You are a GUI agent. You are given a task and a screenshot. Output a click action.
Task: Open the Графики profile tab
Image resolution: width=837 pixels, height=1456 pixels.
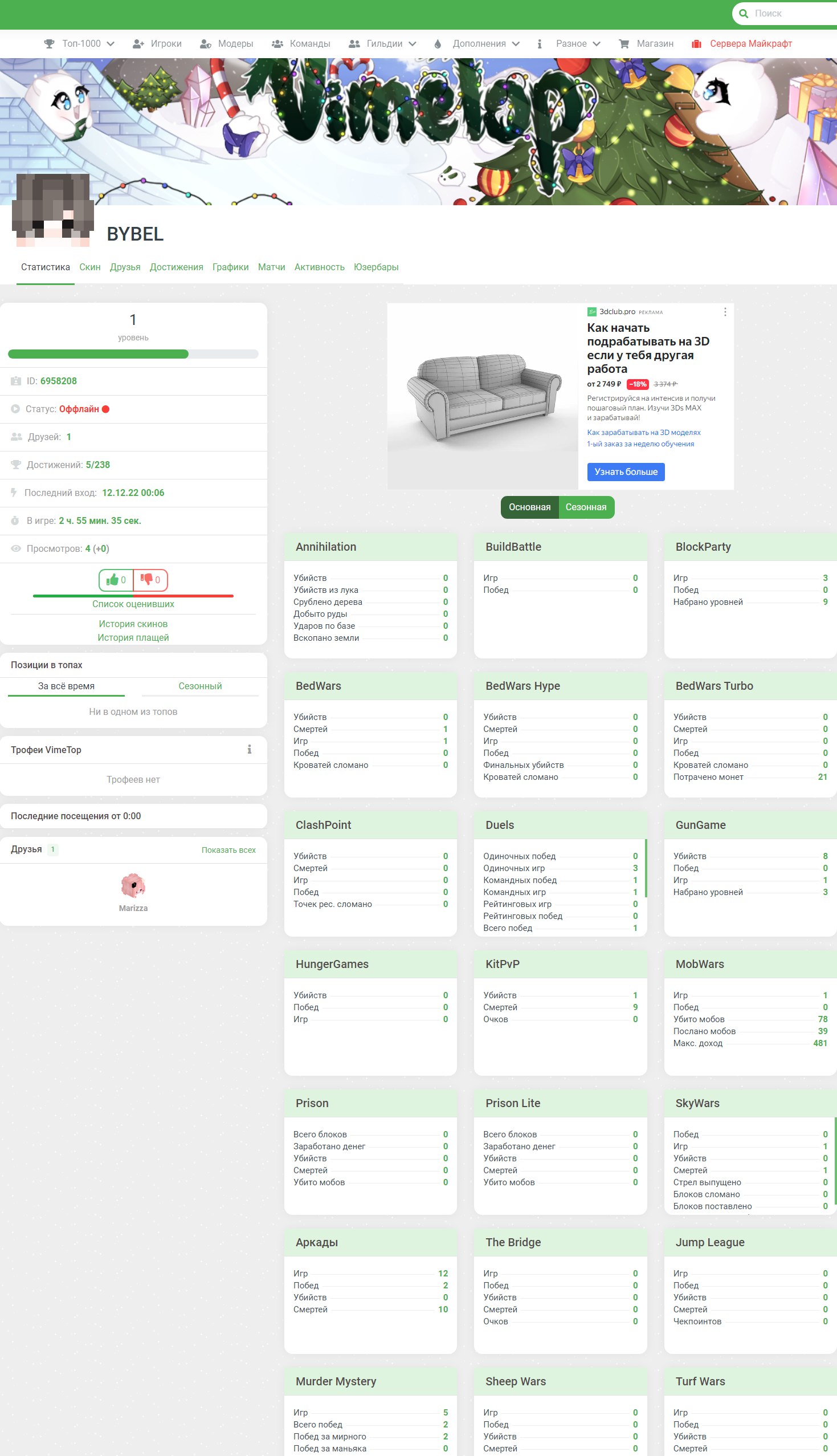[x=231, y=267]
